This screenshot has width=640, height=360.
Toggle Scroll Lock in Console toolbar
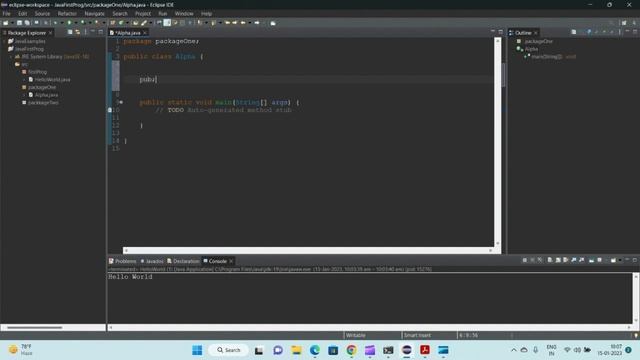[x=558, y=260]
